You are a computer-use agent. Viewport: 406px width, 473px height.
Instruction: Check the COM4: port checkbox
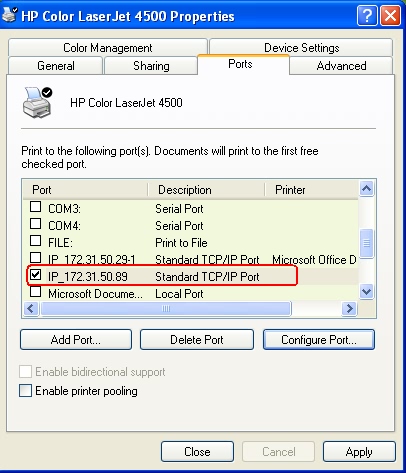click(x=35, y=224)
